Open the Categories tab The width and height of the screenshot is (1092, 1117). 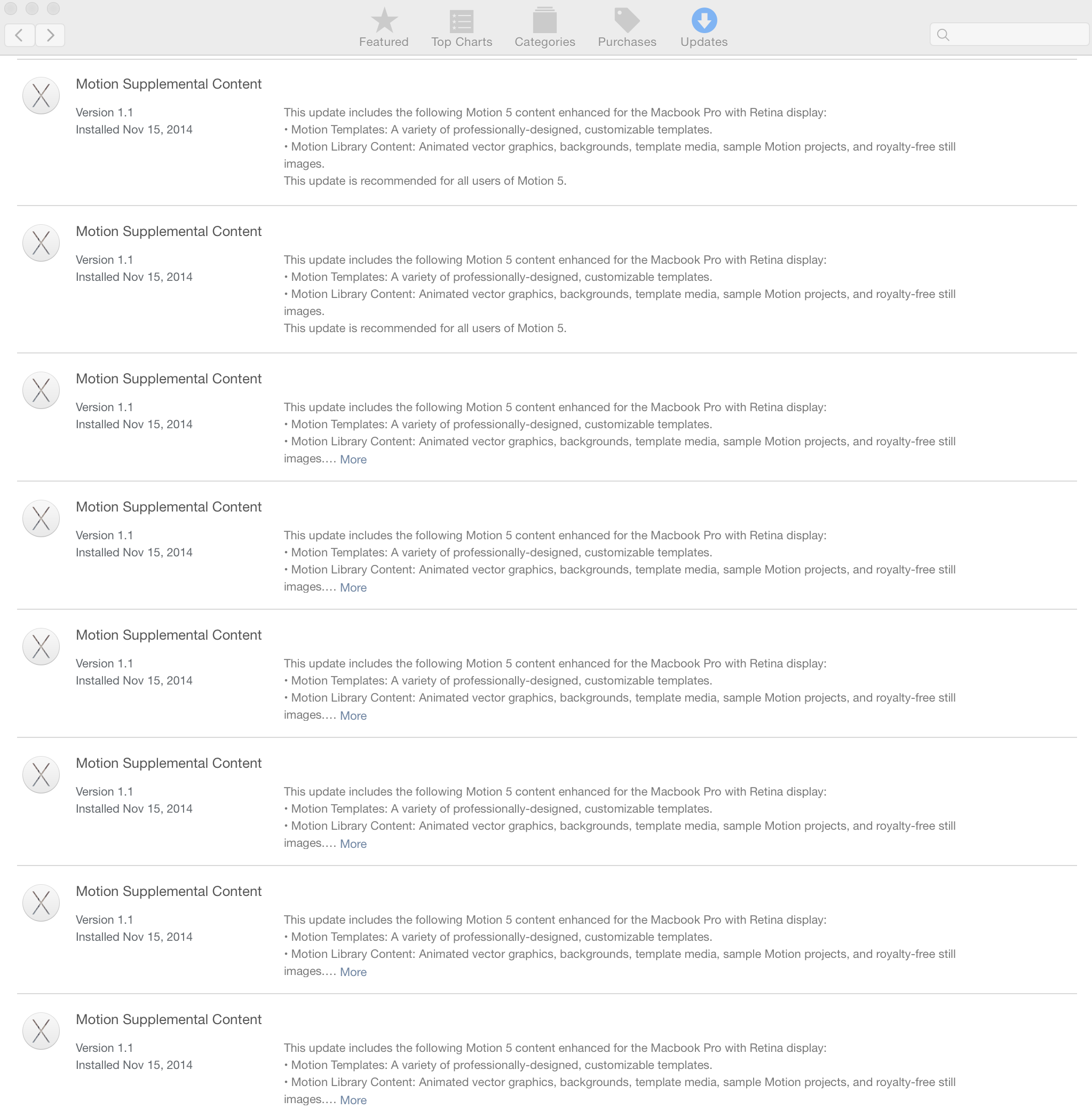(544, 28)
